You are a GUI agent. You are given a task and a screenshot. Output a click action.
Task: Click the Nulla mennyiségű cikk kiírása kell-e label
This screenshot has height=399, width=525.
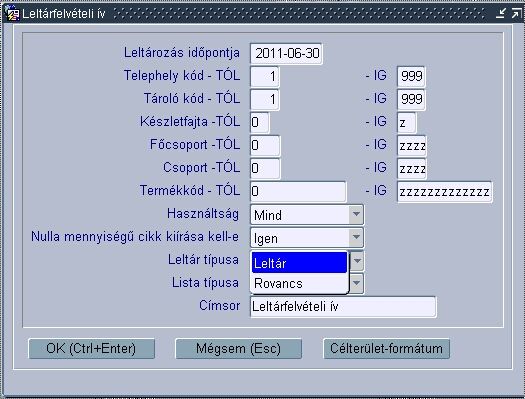tap(135, 237)
